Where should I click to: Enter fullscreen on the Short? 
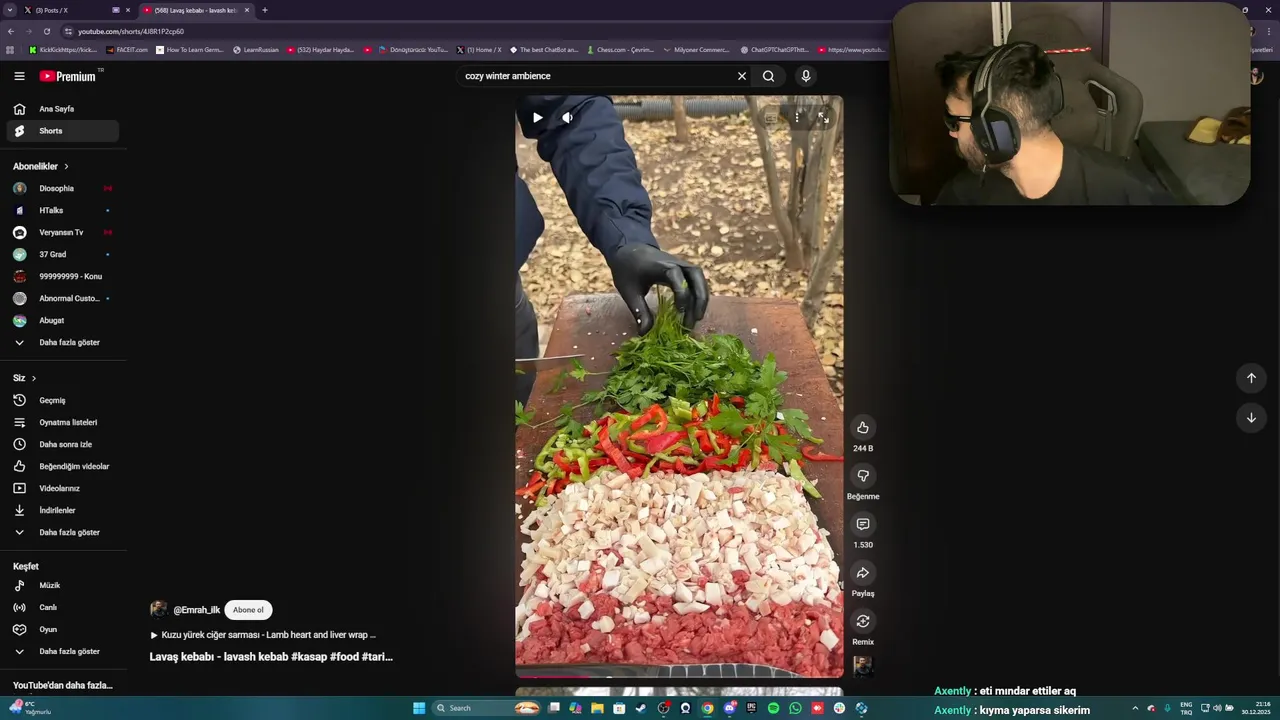pyautogui.click(x=823, y=118)
